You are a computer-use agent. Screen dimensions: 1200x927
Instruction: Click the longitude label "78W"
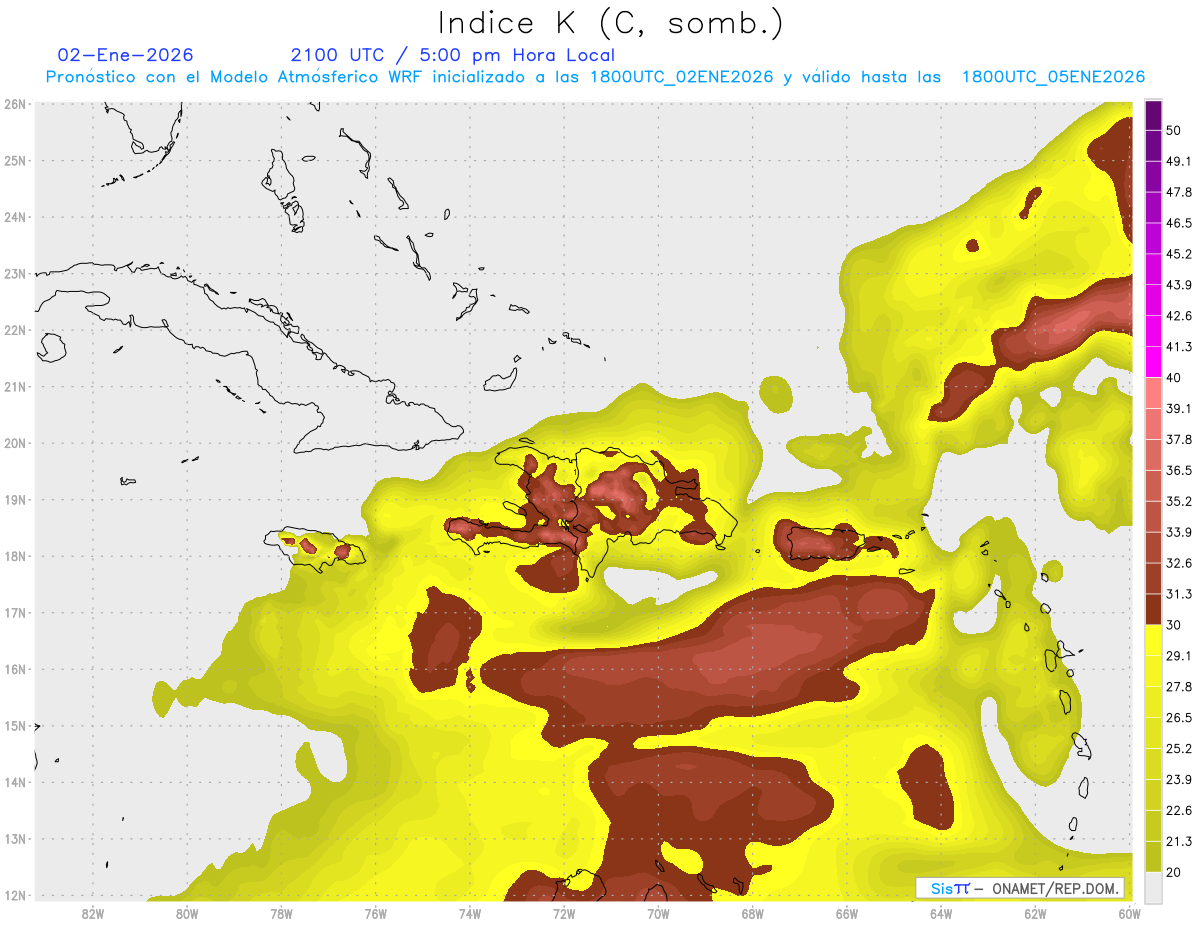281,914
